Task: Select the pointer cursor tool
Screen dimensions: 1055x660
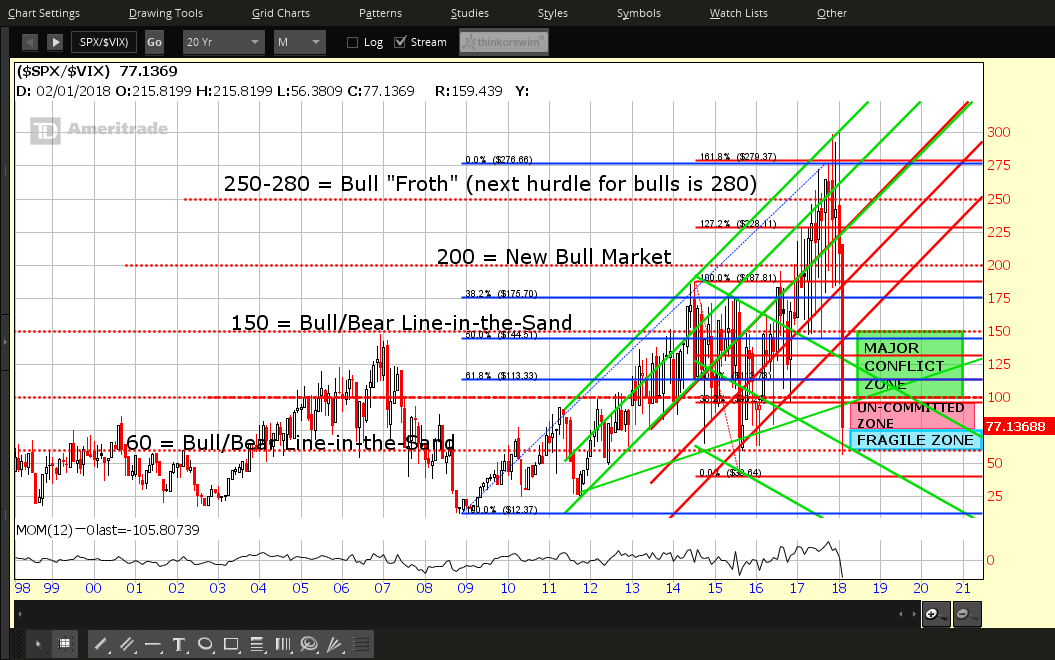Action: pos(38,644)
